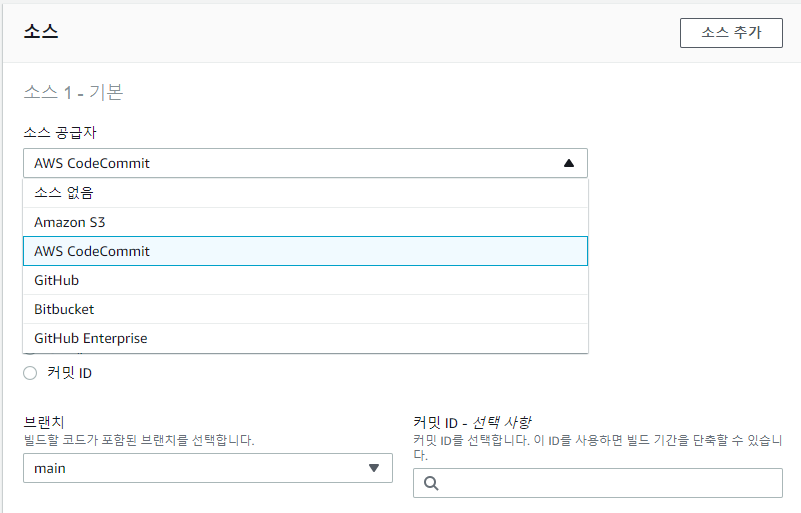The width and height of the screenshot is (801, 513).
Task: Click the 소스 1 - 기본 heading
Action: click(x=73, y=92)
